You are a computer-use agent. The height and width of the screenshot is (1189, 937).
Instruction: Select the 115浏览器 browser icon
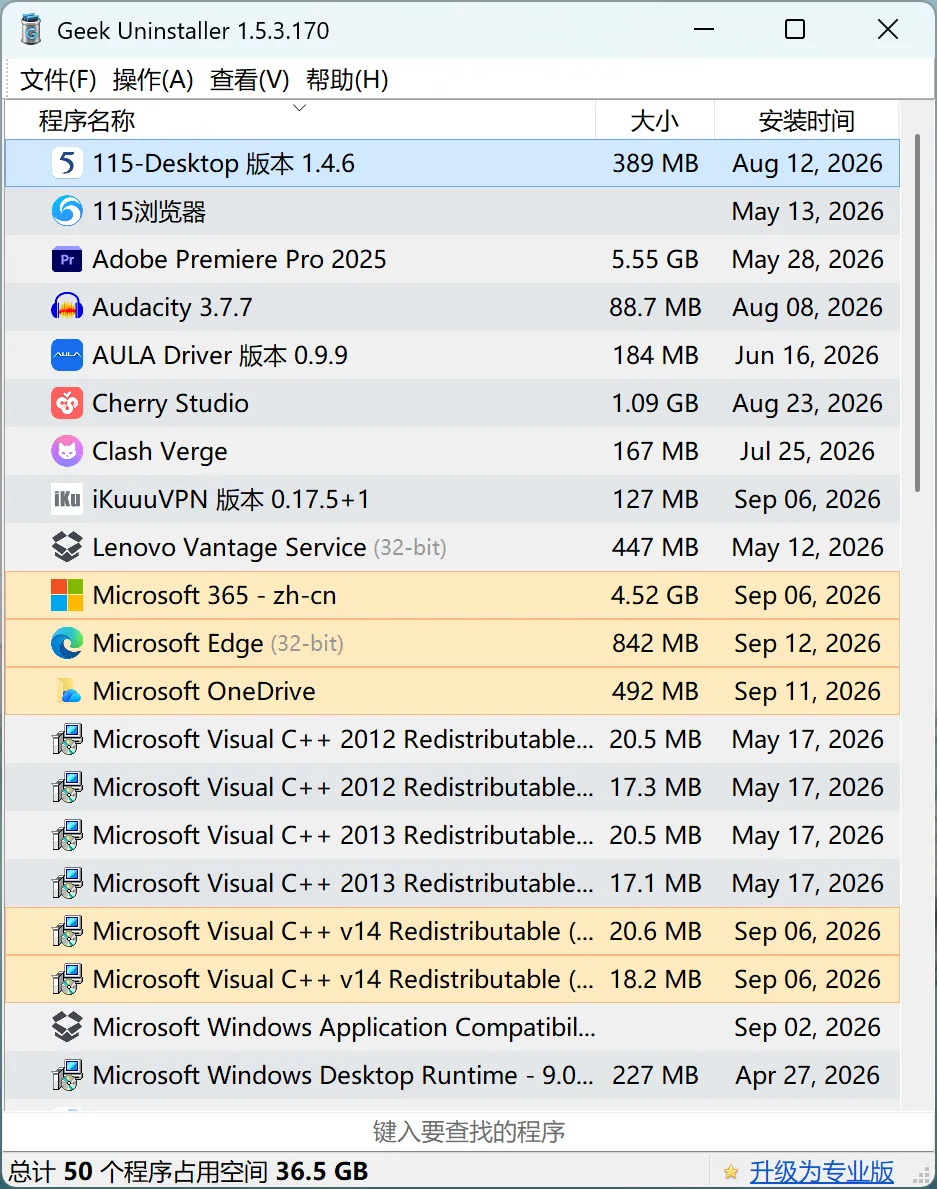(67, 211)
